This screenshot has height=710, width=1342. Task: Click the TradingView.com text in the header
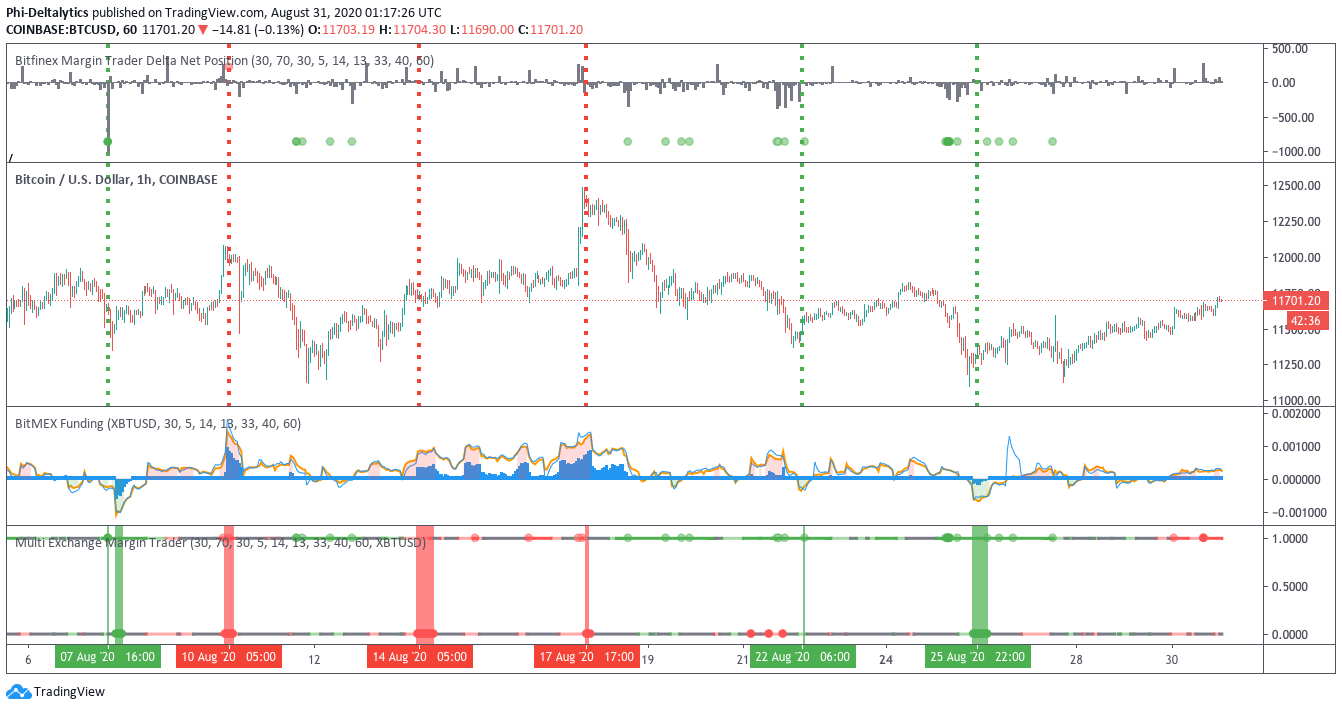(215, 12)
